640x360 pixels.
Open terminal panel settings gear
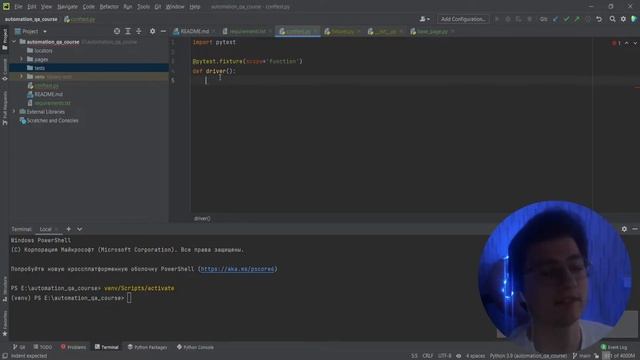click(x=624, y=229)
